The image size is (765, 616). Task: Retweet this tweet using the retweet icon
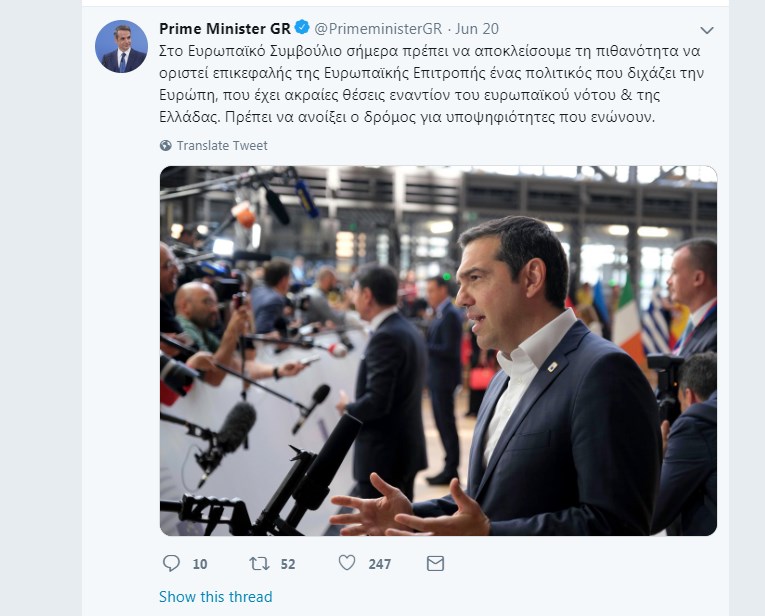pyautogui.click(x=259, y=564)
